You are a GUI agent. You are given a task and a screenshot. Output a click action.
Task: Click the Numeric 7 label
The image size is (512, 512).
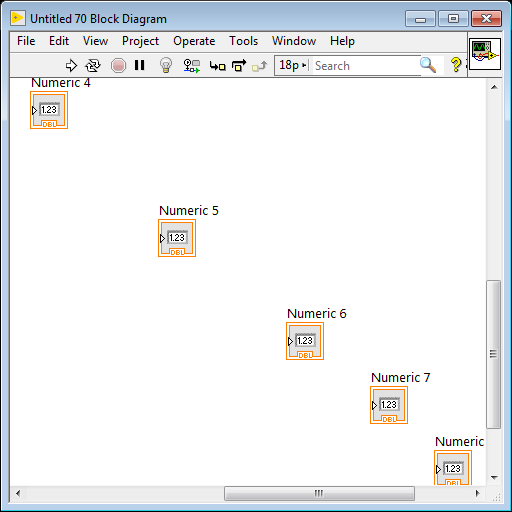click(401, 378)
